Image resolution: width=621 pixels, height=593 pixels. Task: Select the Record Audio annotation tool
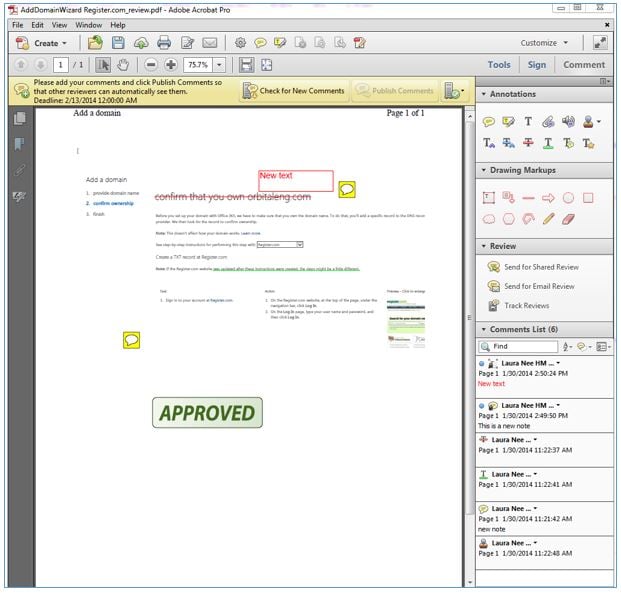tap(568, 121)
